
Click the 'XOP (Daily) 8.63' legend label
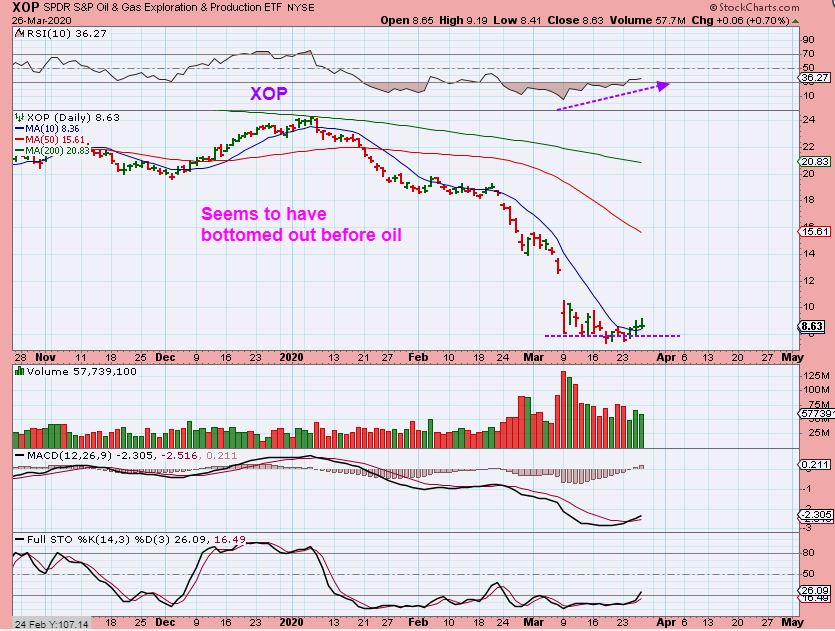[73, 117]
